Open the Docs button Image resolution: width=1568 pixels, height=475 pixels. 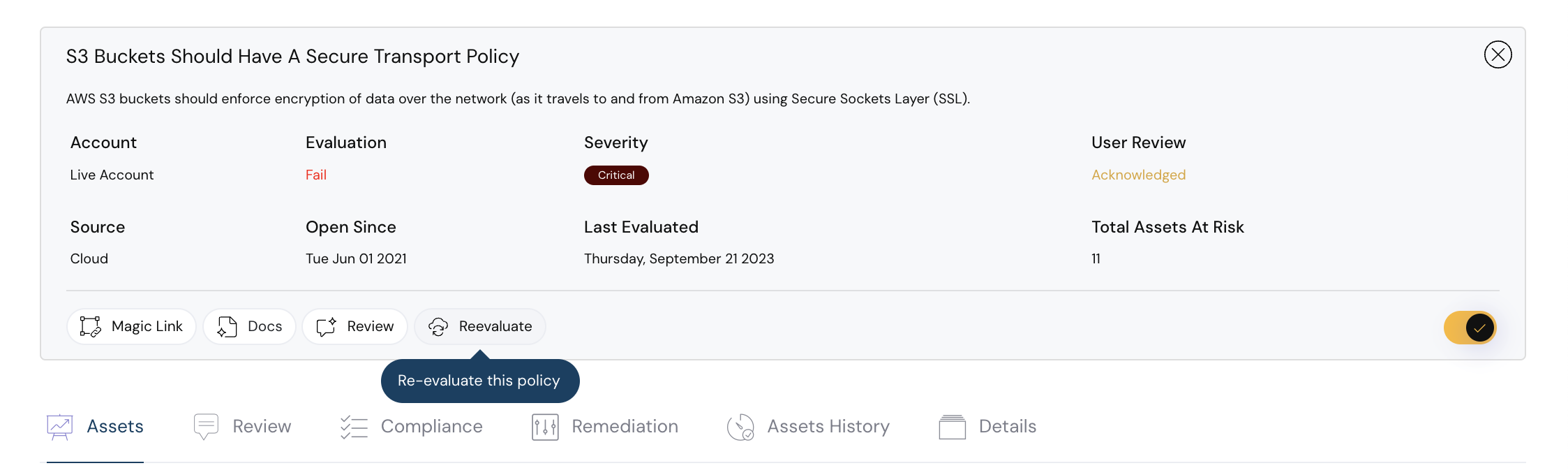click(x=250, y=326)
